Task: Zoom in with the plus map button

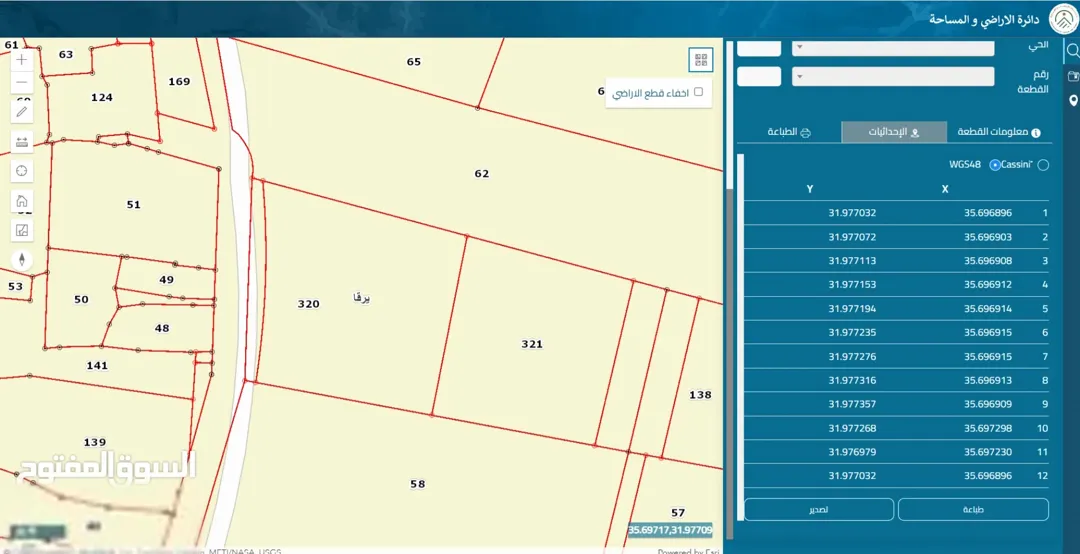Action: (x=22, y=60)
